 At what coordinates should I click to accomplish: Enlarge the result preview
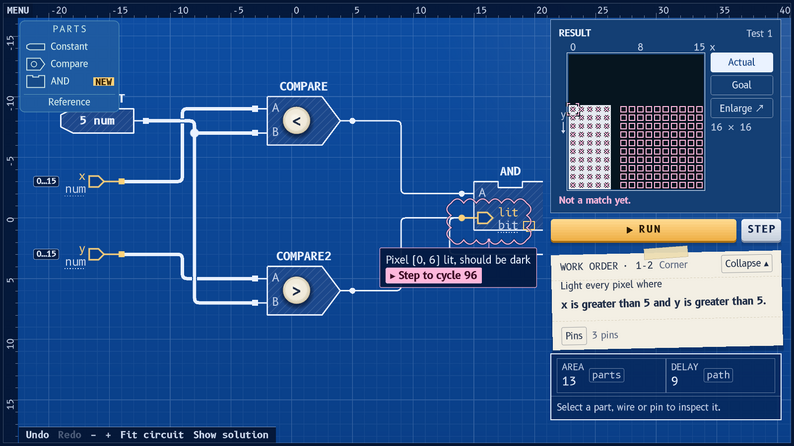[741, 108]
